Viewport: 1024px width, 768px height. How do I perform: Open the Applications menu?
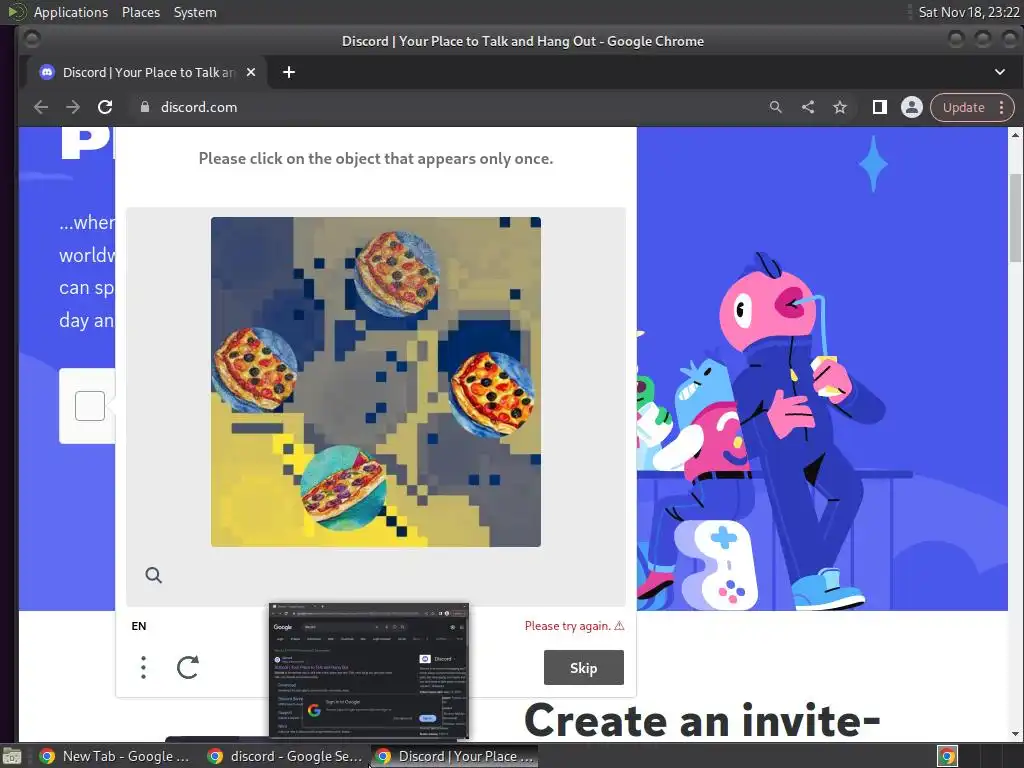(71, 12)
